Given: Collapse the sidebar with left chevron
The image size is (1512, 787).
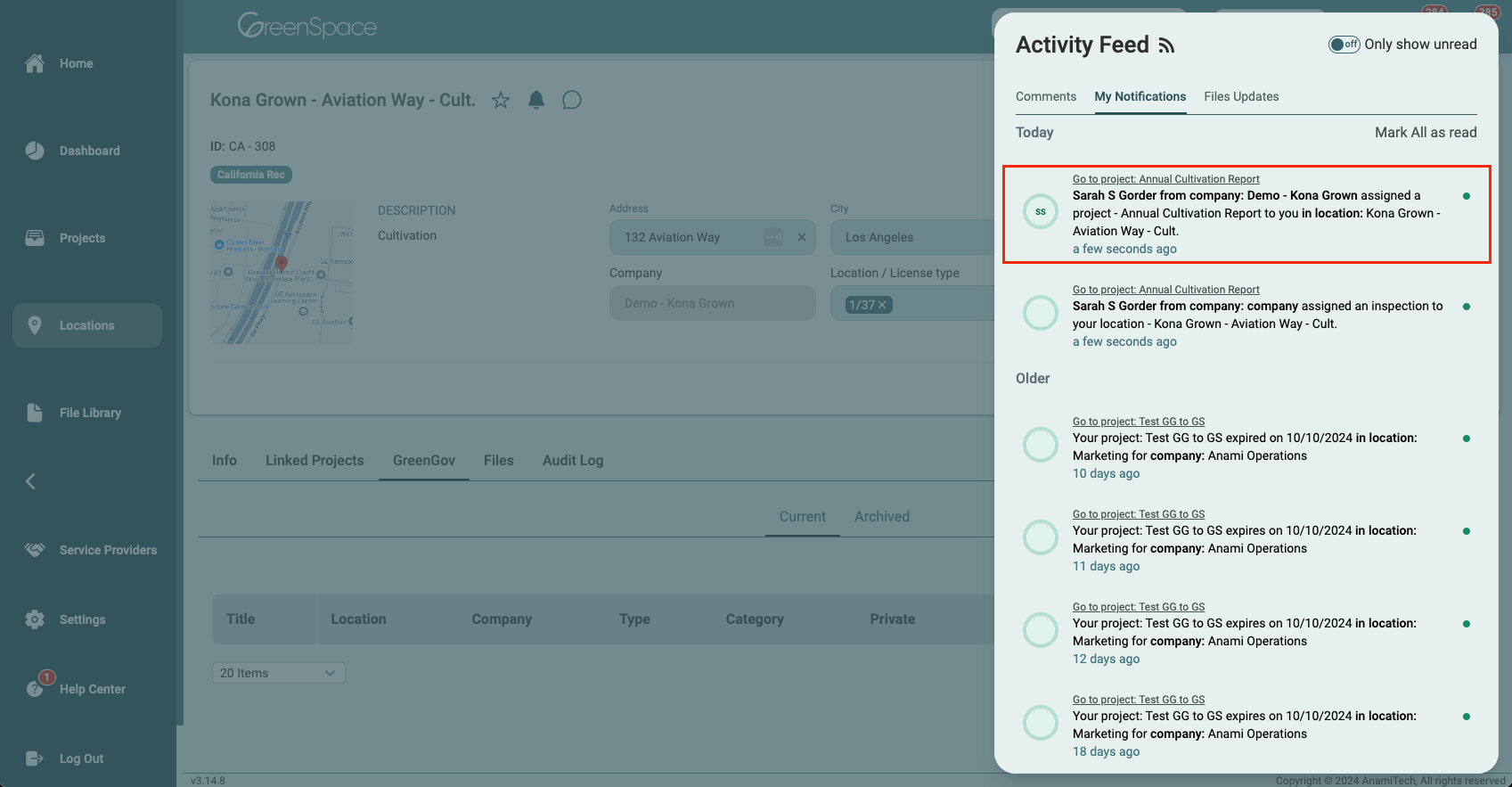Looking at the screenshot, I should tap(30, 481).
